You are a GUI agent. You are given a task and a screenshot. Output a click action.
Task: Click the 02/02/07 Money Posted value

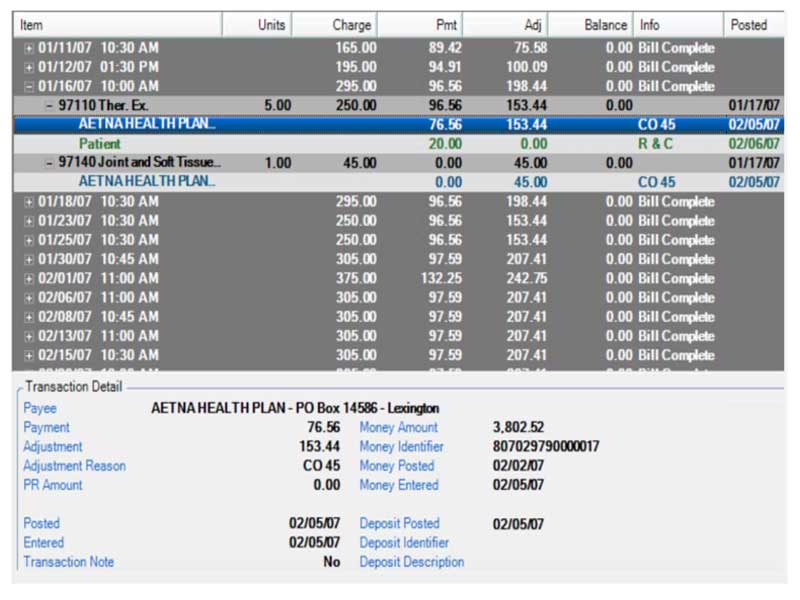pos(518,466)
